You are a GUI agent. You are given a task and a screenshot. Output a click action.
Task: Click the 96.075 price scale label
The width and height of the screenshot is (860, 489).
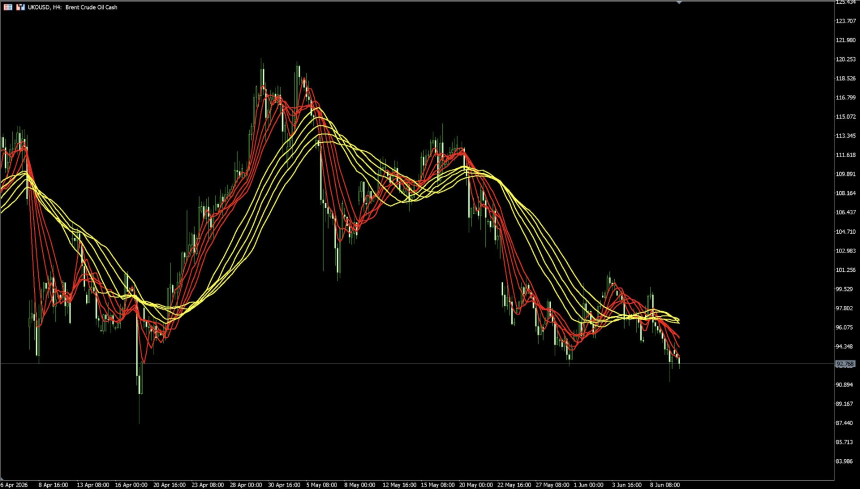point(846,327)
